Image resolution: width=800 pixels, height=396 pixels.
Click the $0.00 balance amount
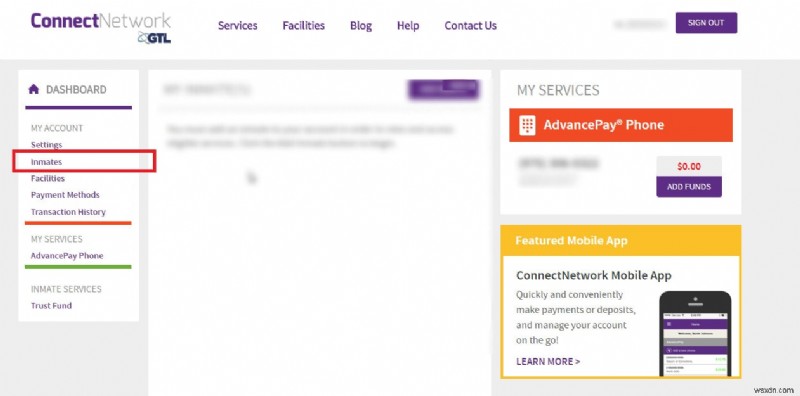click(x=689, y=166)
